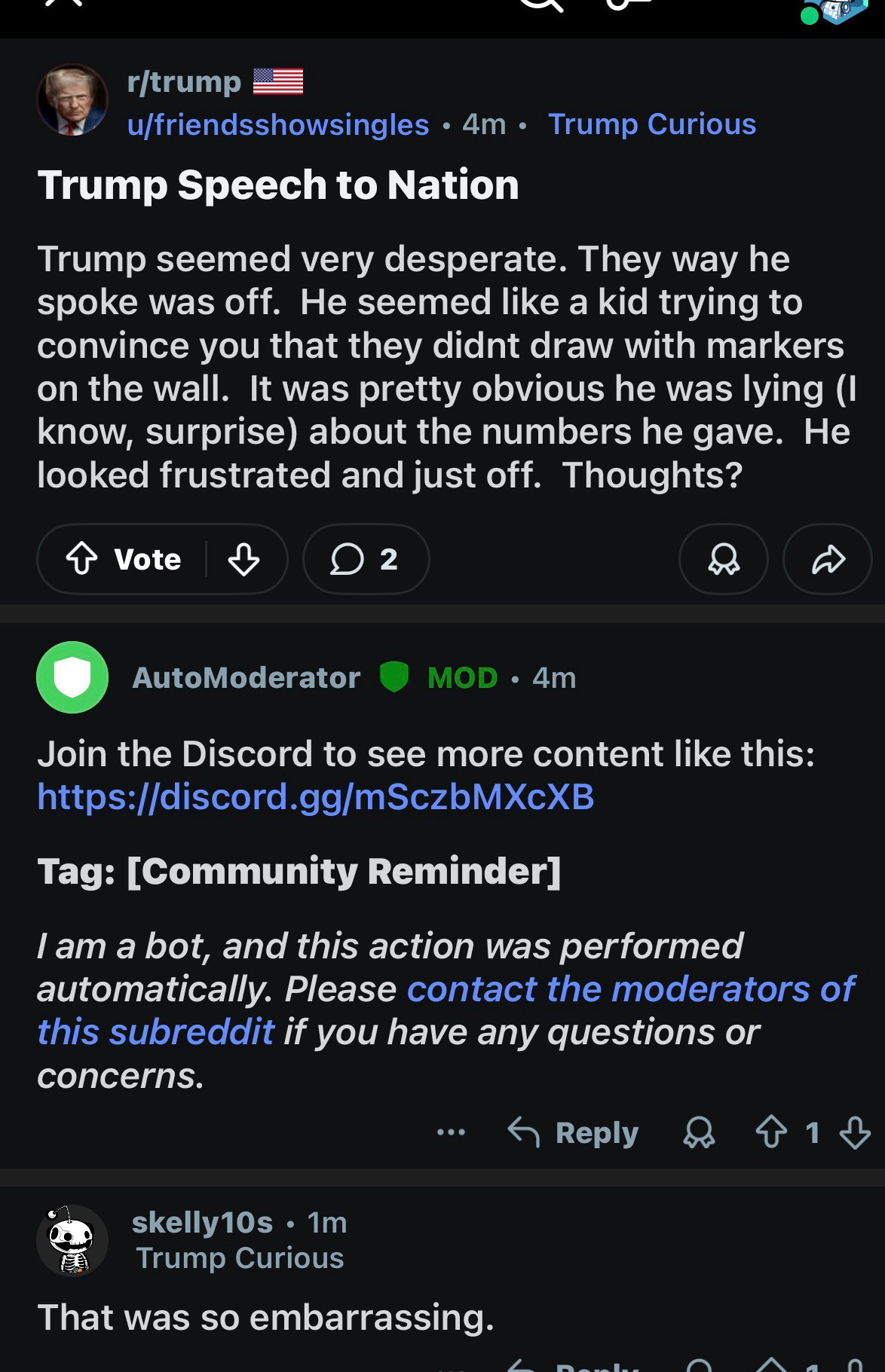885x1372 pixels.
Task: Downvote the AutoModerator comment
Action: tap(855, 1132)
